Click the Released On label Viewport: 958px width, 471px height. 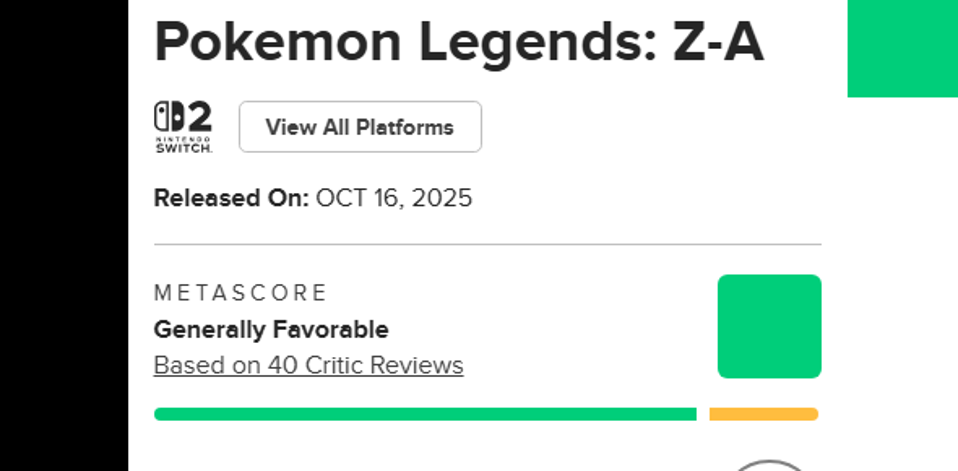coord(231,198)
